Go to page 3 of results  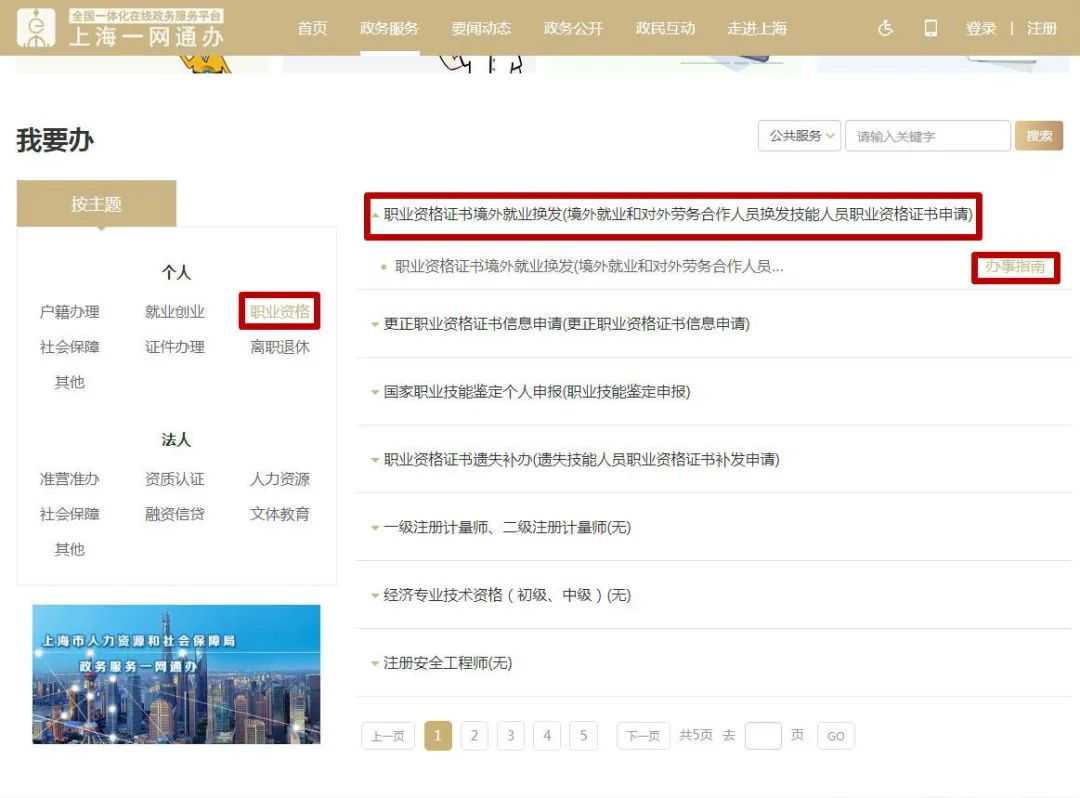pos(510,736)
